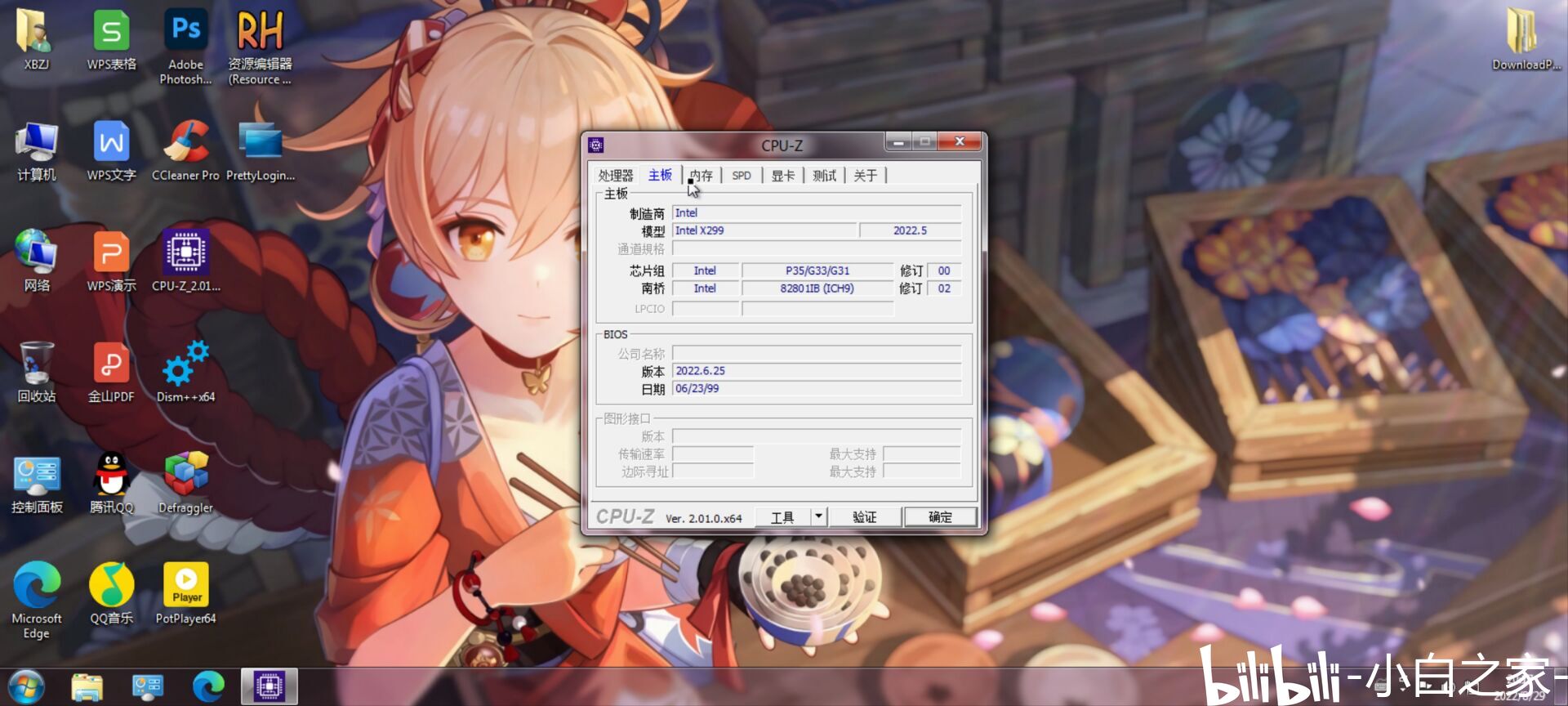Switch to the 处理器 tab
The image size is (1568, 706).
point(615,176)
